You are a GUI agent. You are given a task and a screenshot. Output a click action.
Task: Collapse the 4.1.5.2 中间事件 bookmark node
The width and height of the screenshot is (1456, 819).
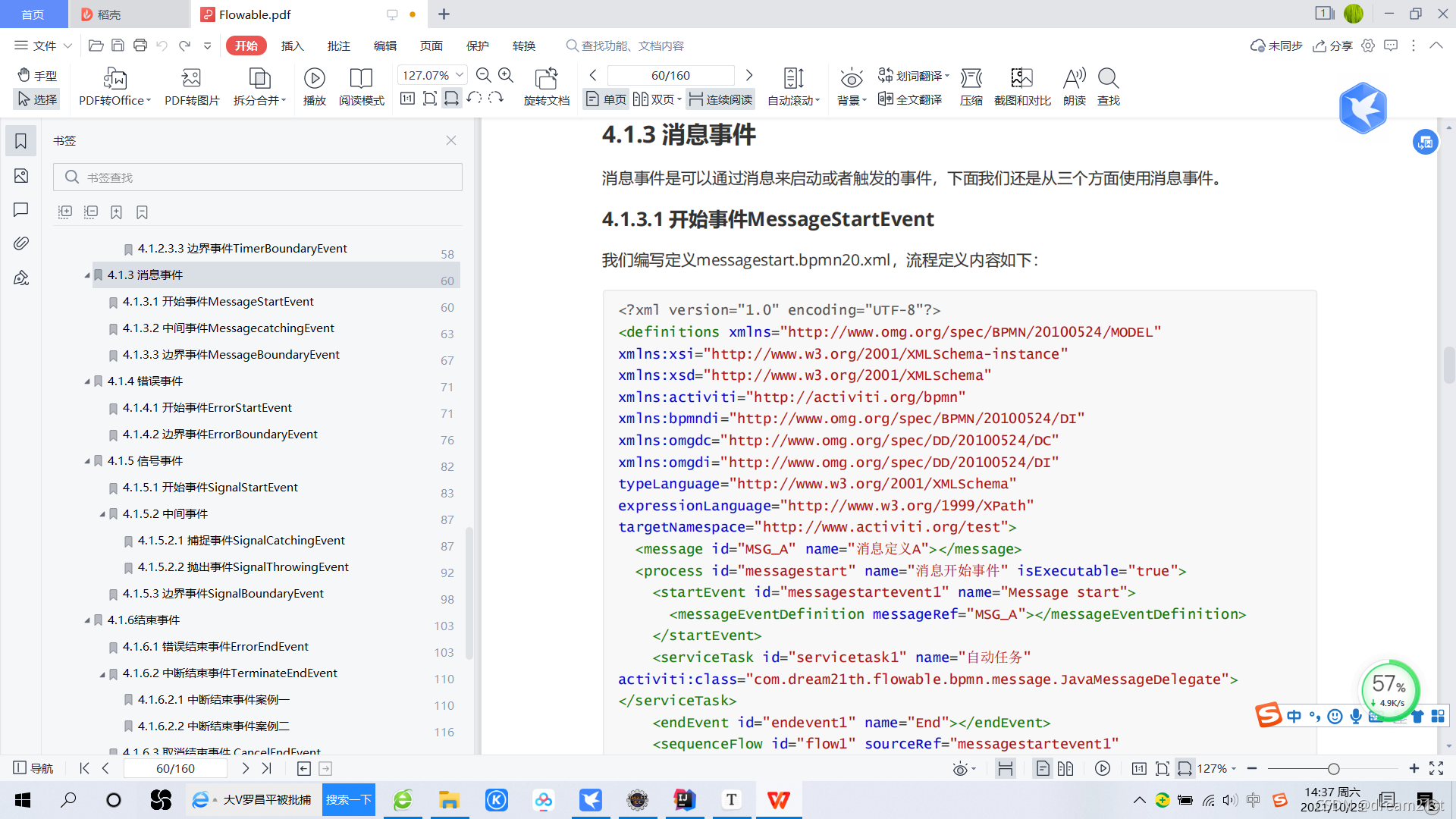pos(102,514)
